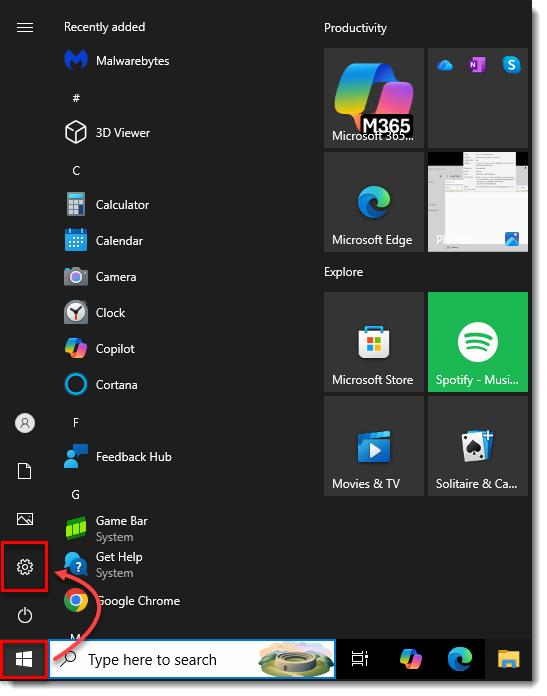This screenshot has height=696, width=547.
Task: Click the search box on the taskbar
Action: coord(192,659)
